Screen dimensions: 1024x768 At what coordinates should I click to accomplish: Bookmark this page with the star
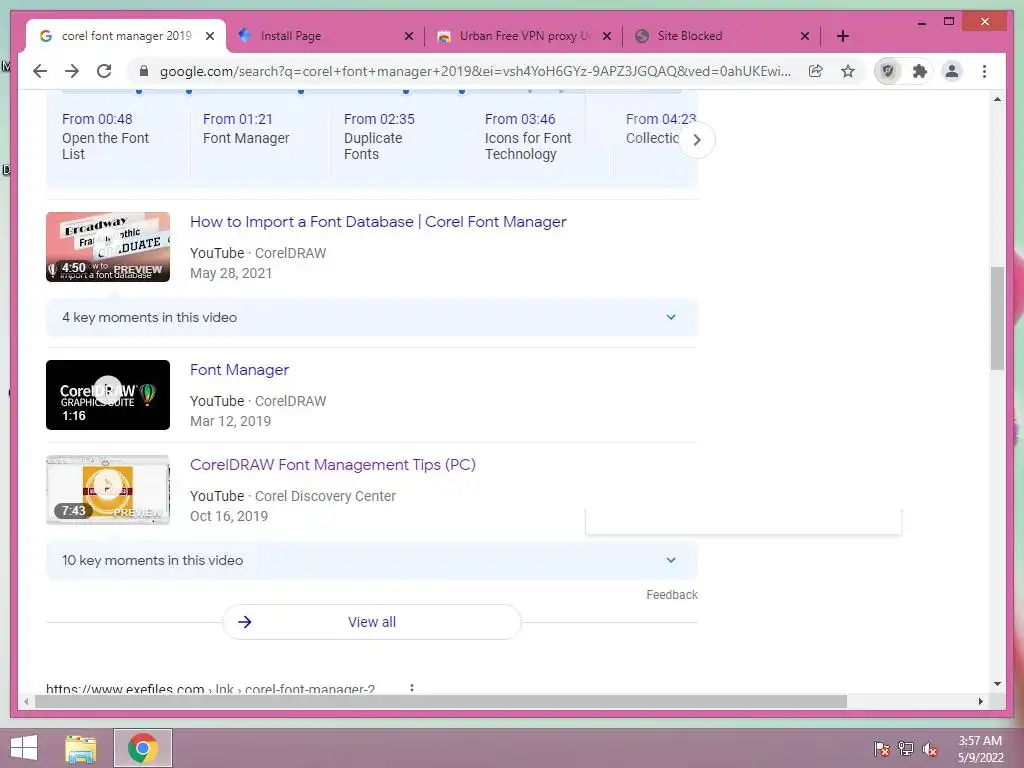click(848, 71)
